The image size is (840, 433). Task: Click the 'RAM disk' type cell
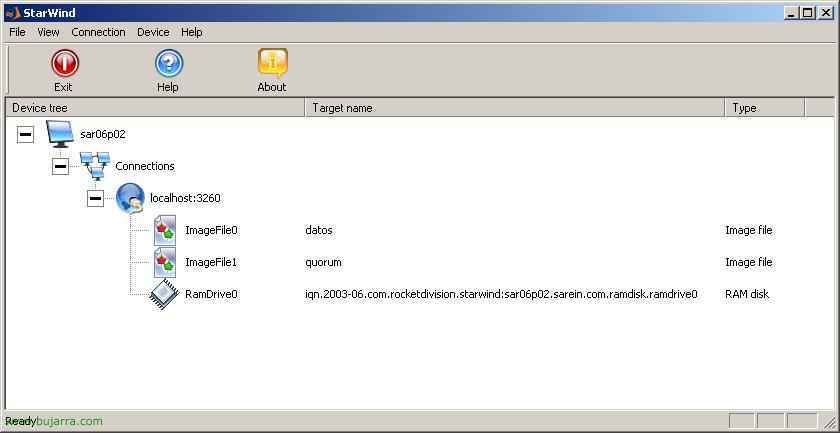coord(747,294)
